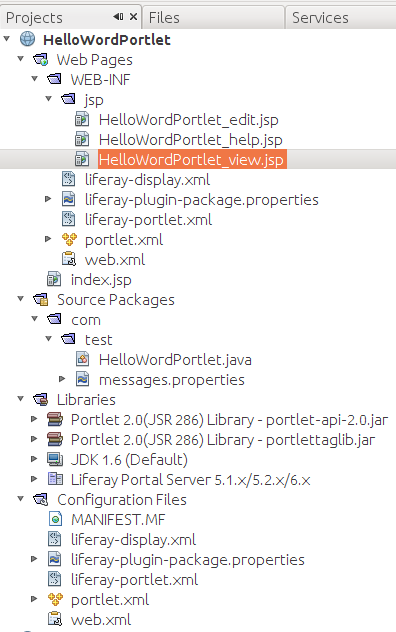This screenshot has width=396, height=632.
Task: Click liferay-portlet.xml icon under WEB-INF
Action: pos(69,219)
